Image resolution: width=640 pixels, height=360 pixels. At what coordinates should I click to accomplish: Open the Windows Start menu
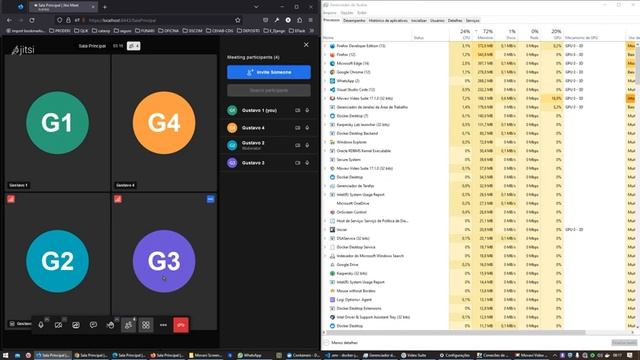coord(6,356)
